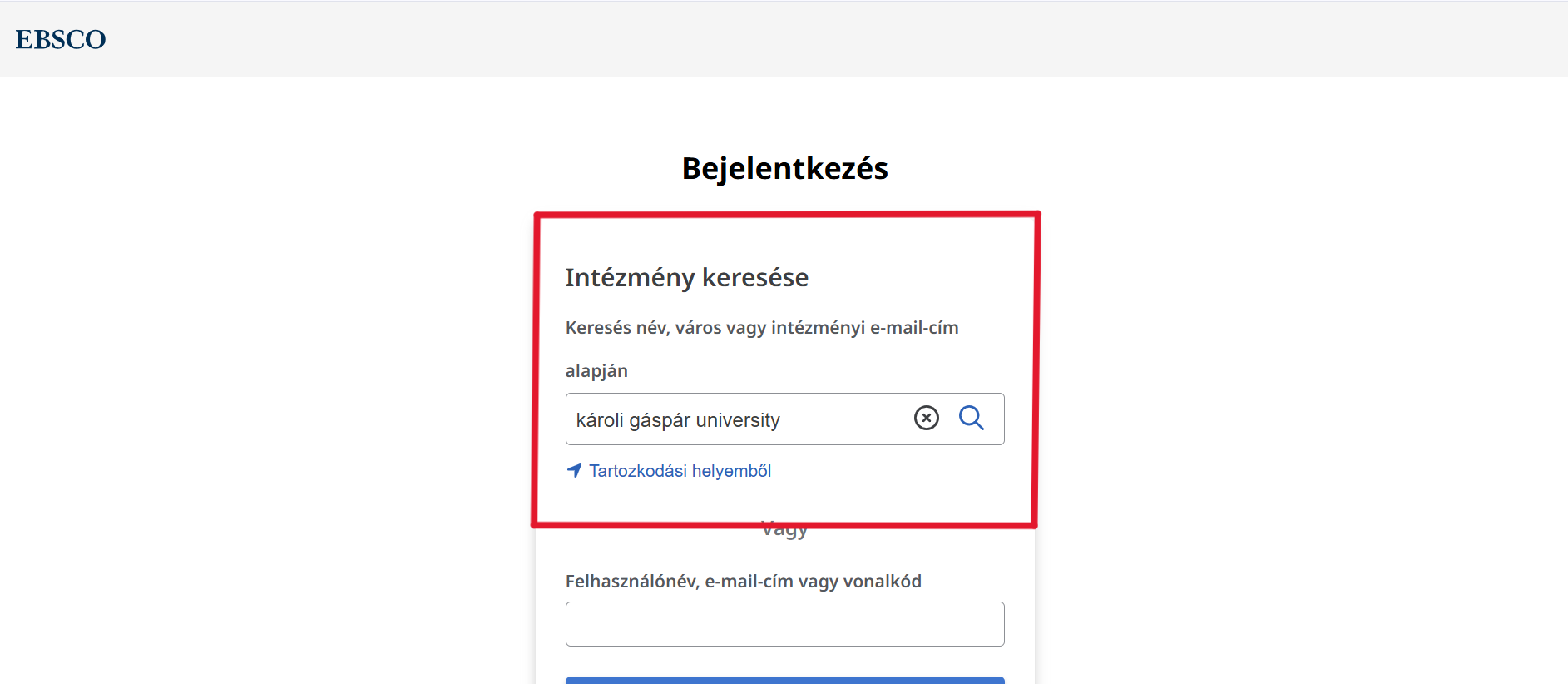Screen dimensions: 1568x684
Task: Click the word gáspár in search field
Action: tap(660, 420)
